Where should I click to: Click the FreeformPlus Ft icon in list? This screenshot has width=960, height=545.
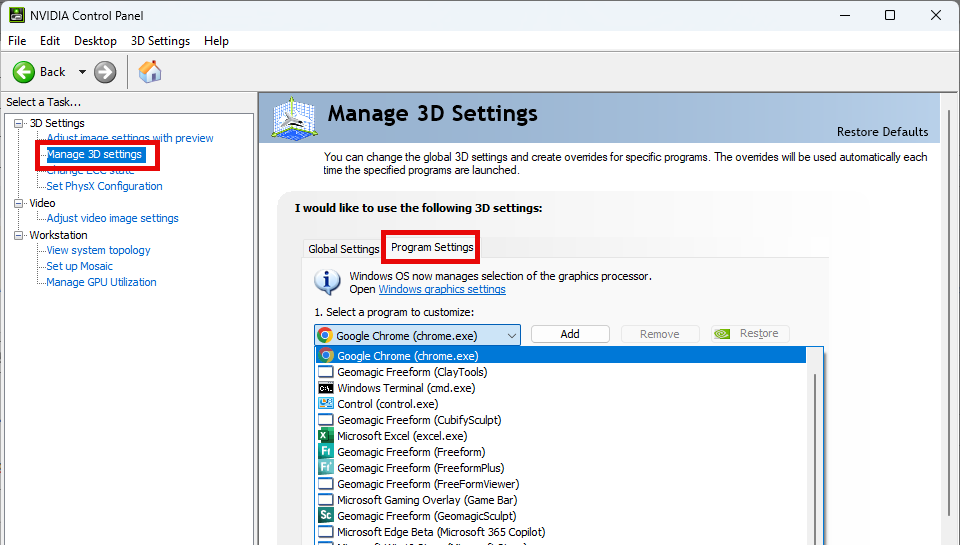(326, 467)
